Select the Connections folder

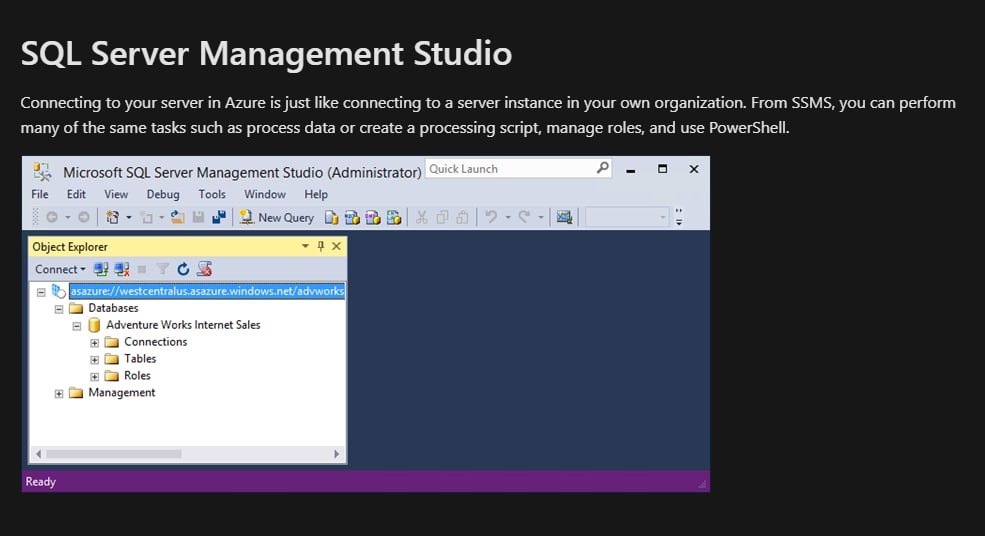click(x=155, y=342)
